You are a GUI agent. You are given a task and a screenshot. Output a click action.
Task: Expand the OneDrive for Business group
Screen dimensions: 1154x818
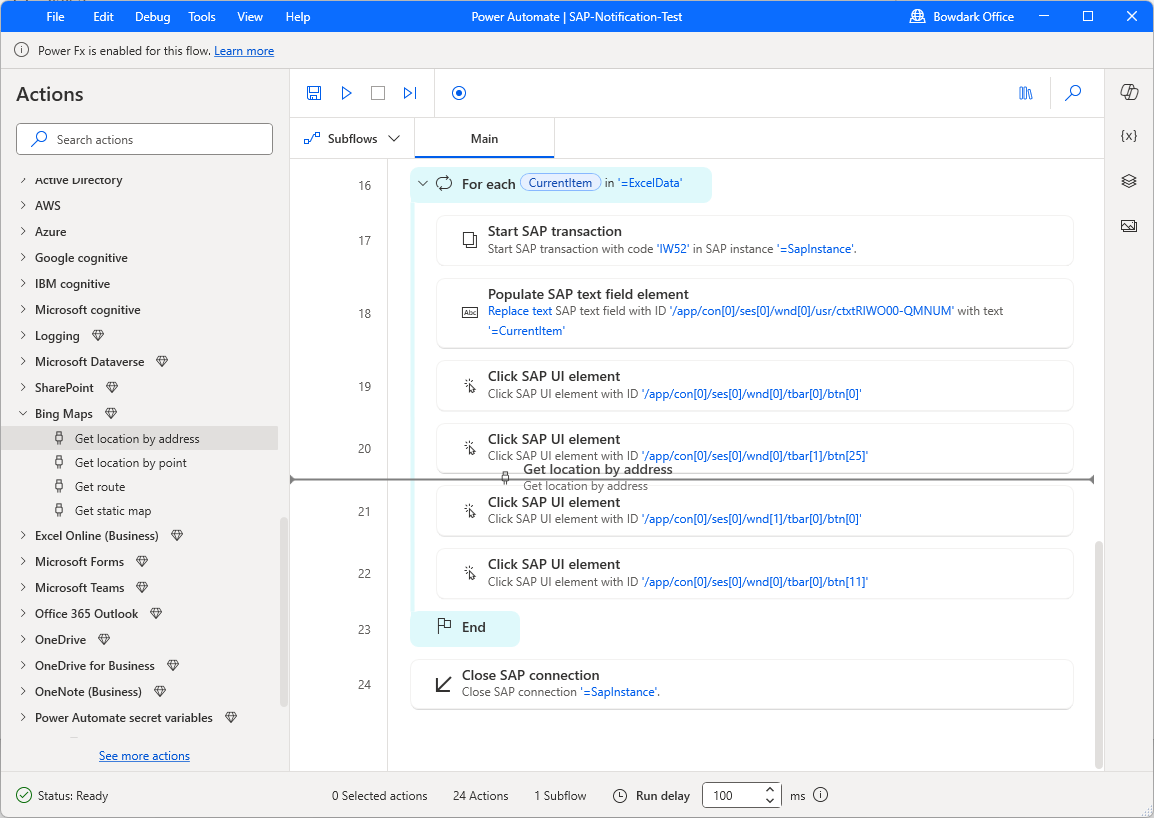coord(23,666)
